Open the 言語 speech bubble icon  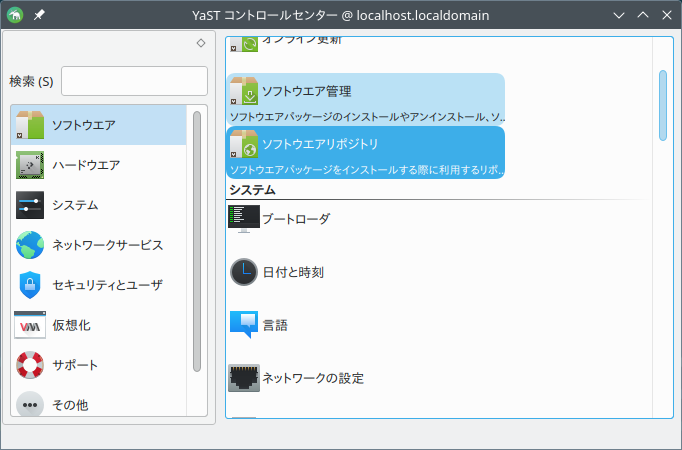pyautogui.click(x=244, y=325)
